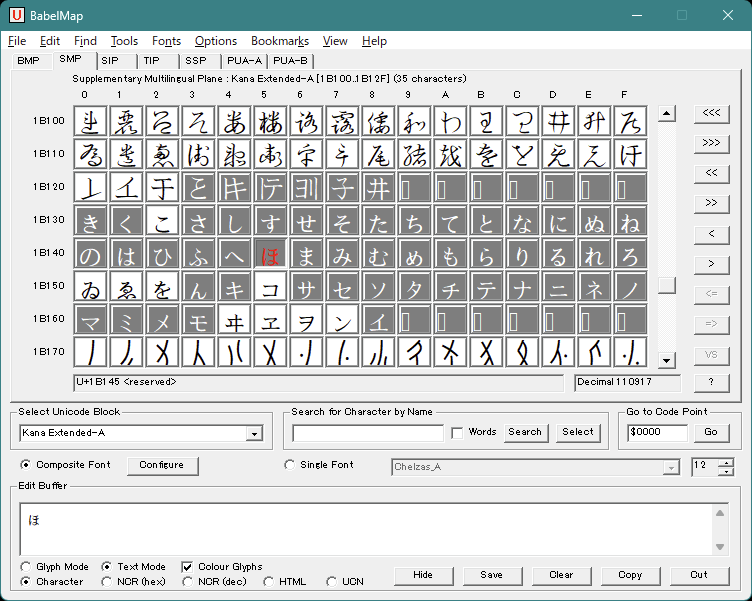Open the Options menu
Image resolution: width=752 pixels, height=601 pixels.
click(x=216, y=41)
